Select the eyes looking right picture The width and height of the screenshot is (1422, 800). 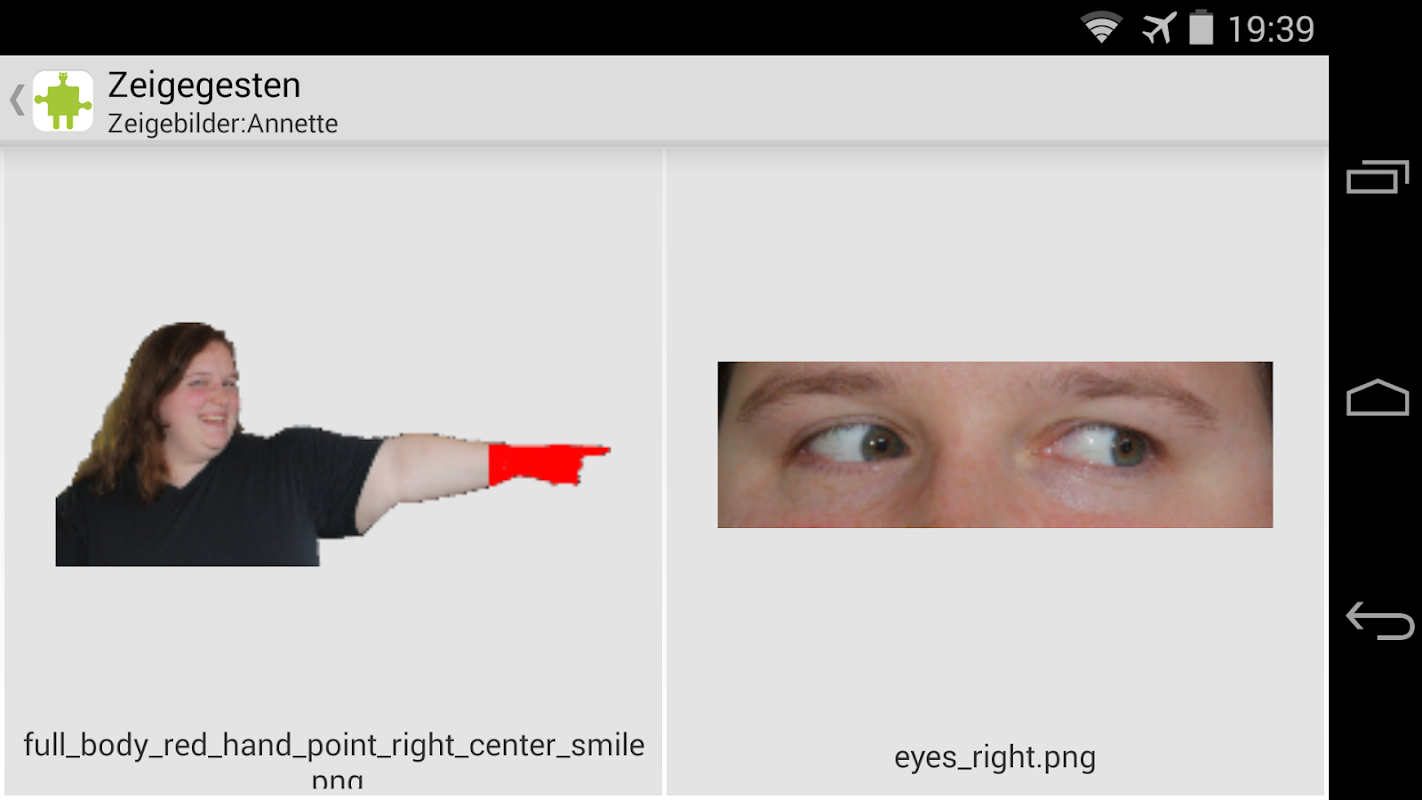pos(995,444)
